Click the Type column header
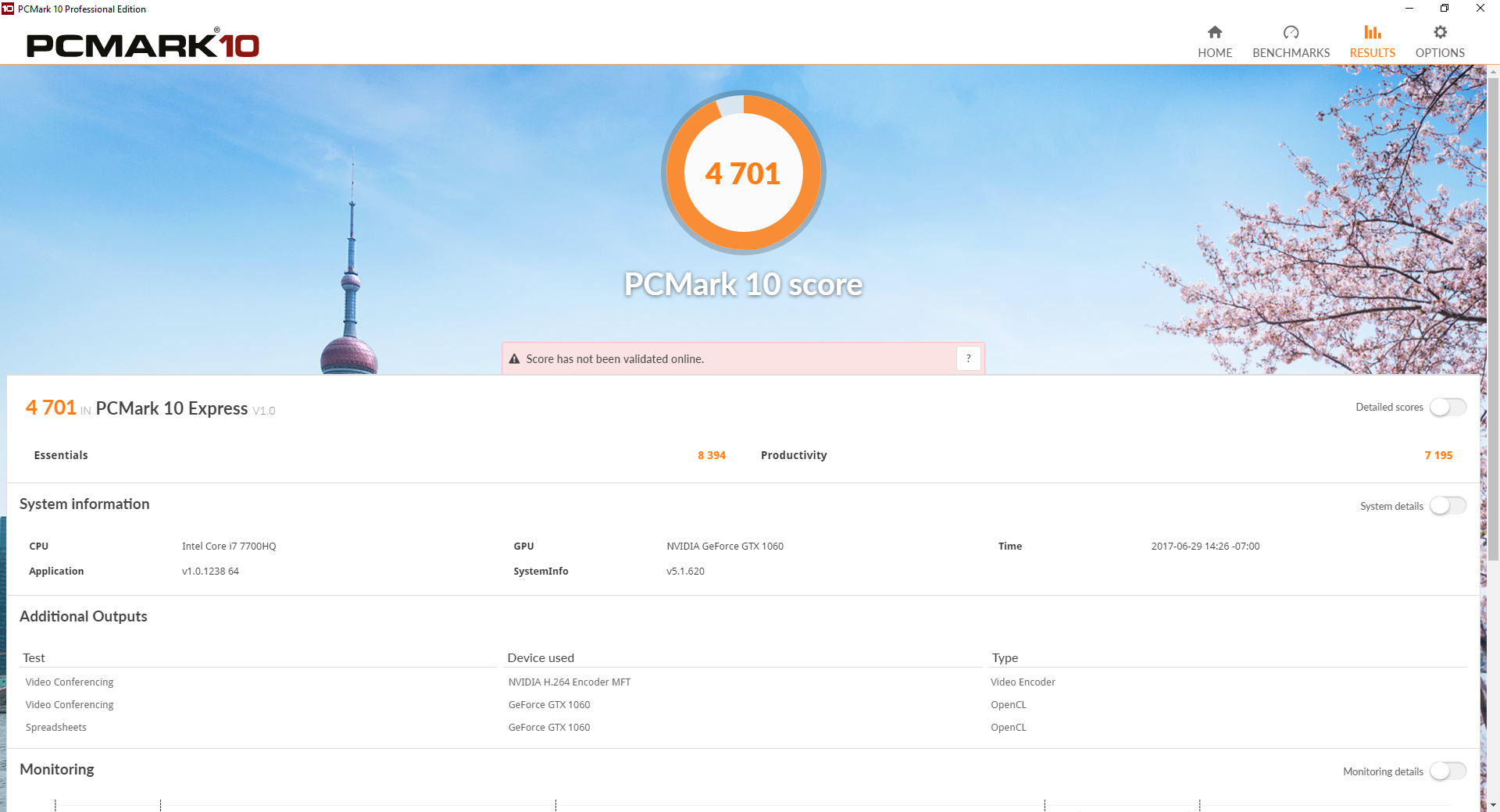This screenshot has height=812, width=1500. [1005, 658]
